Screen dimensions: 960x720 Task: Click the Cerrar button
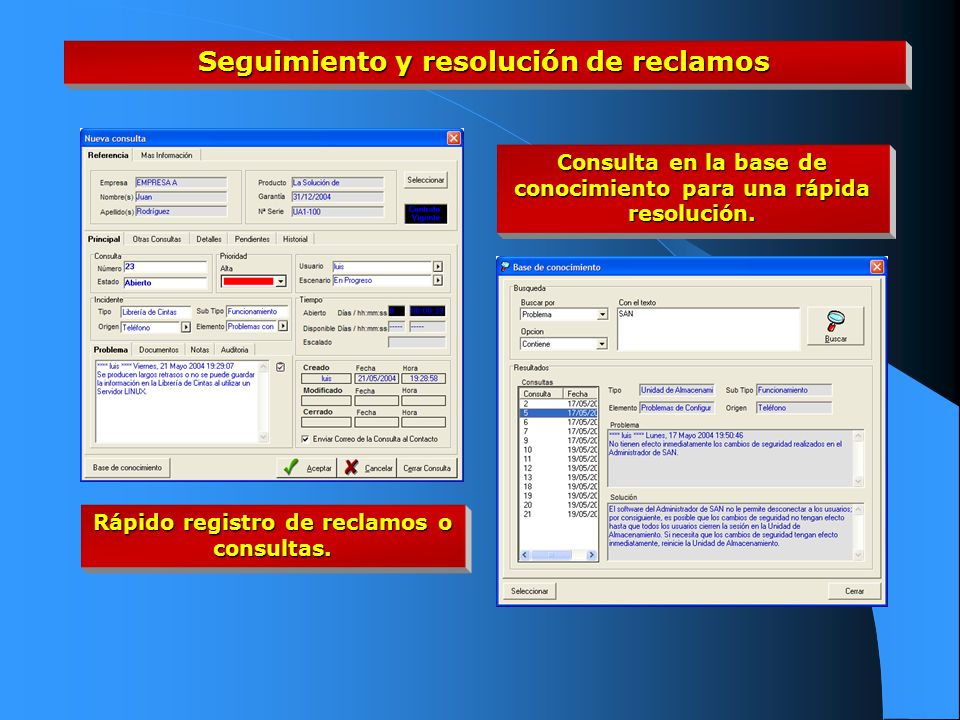854,591
